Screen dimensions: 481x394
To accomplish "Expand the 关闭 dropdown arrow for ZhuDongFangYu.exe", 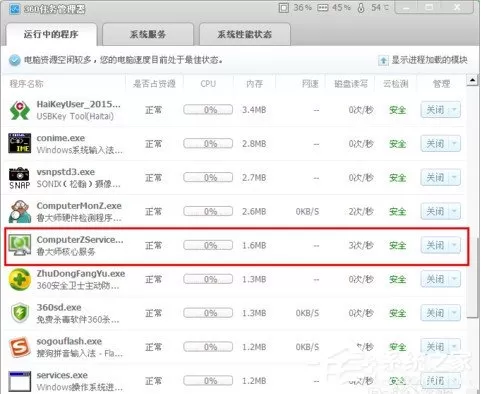I will click(x=455, y=279).
